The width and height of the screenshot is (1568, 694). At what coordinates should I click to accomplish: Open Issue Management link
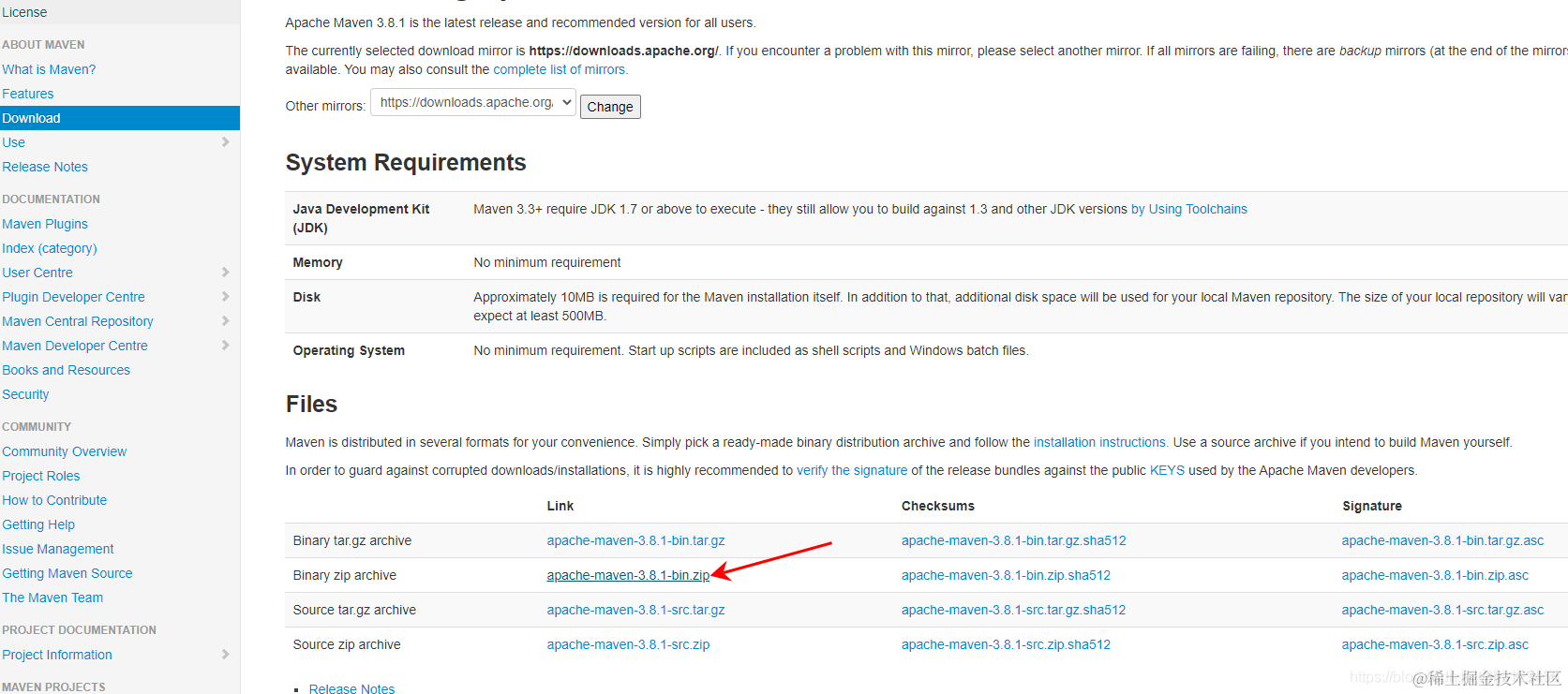point(58,549)
